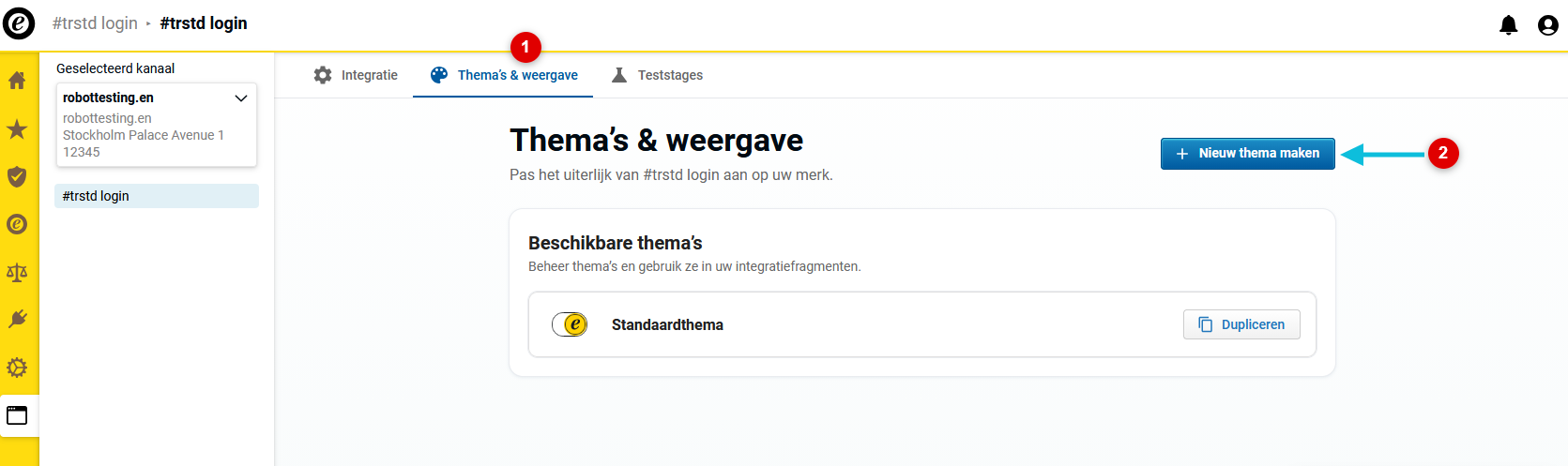Select the shield checkmark sidebar icon

[17, 176]
